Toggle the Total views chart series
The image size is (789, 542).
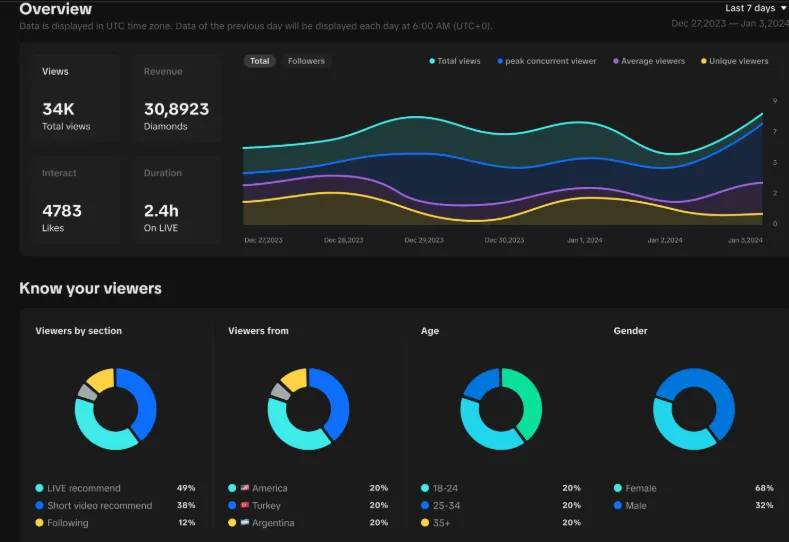[455, 61]
